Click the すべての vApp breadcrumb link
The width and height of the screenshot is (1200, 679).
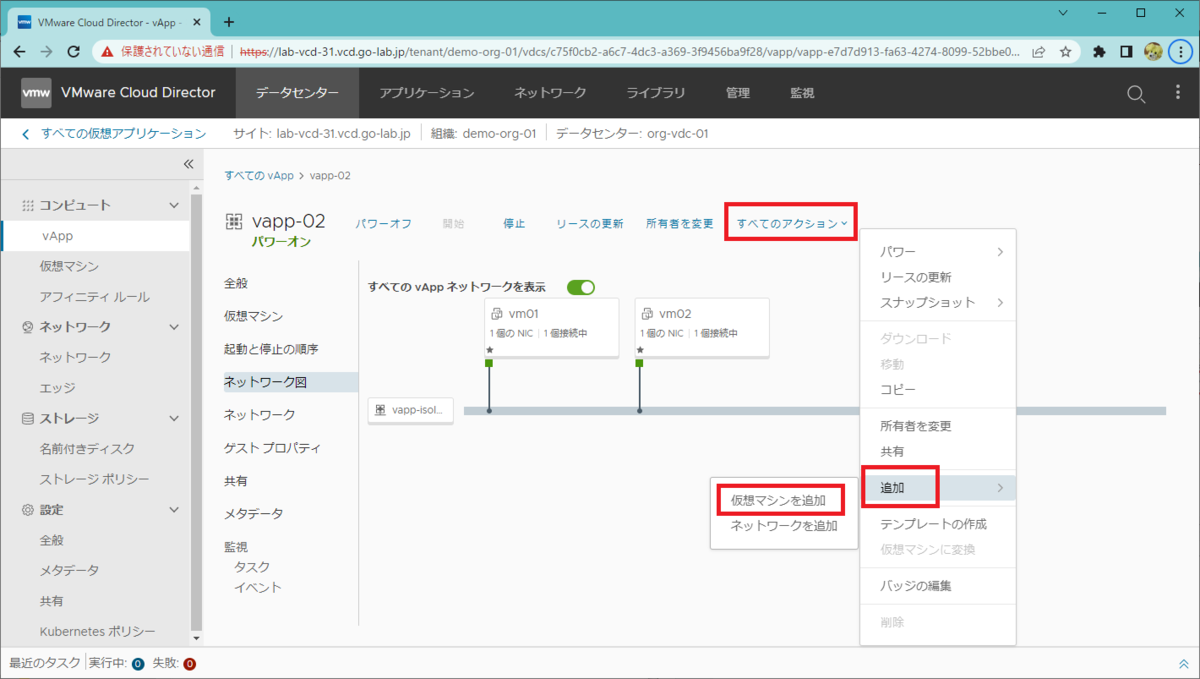point(259,175)
